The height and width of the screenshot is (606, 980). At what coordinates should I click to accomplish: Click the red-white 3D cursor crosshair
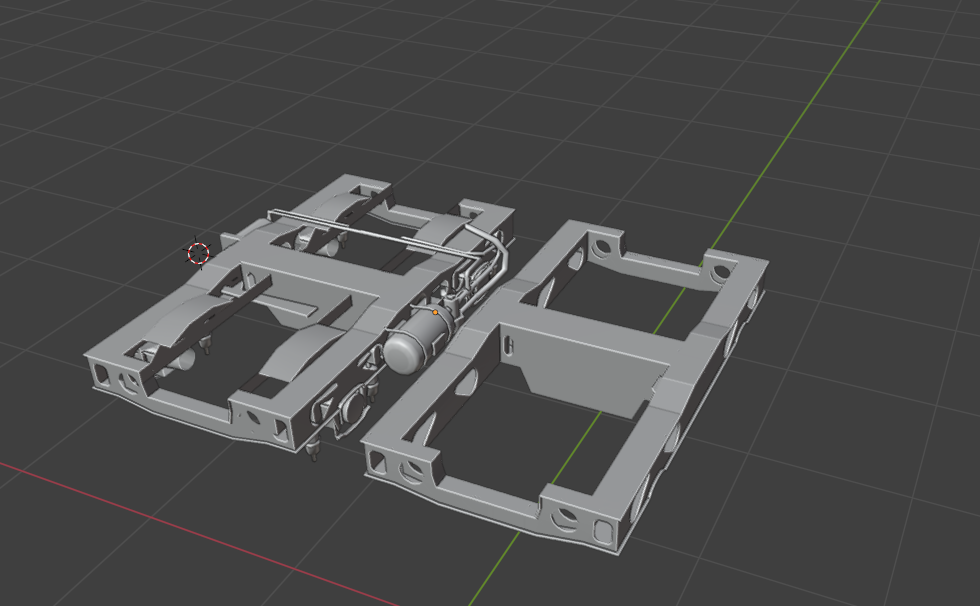coord(198,253)
